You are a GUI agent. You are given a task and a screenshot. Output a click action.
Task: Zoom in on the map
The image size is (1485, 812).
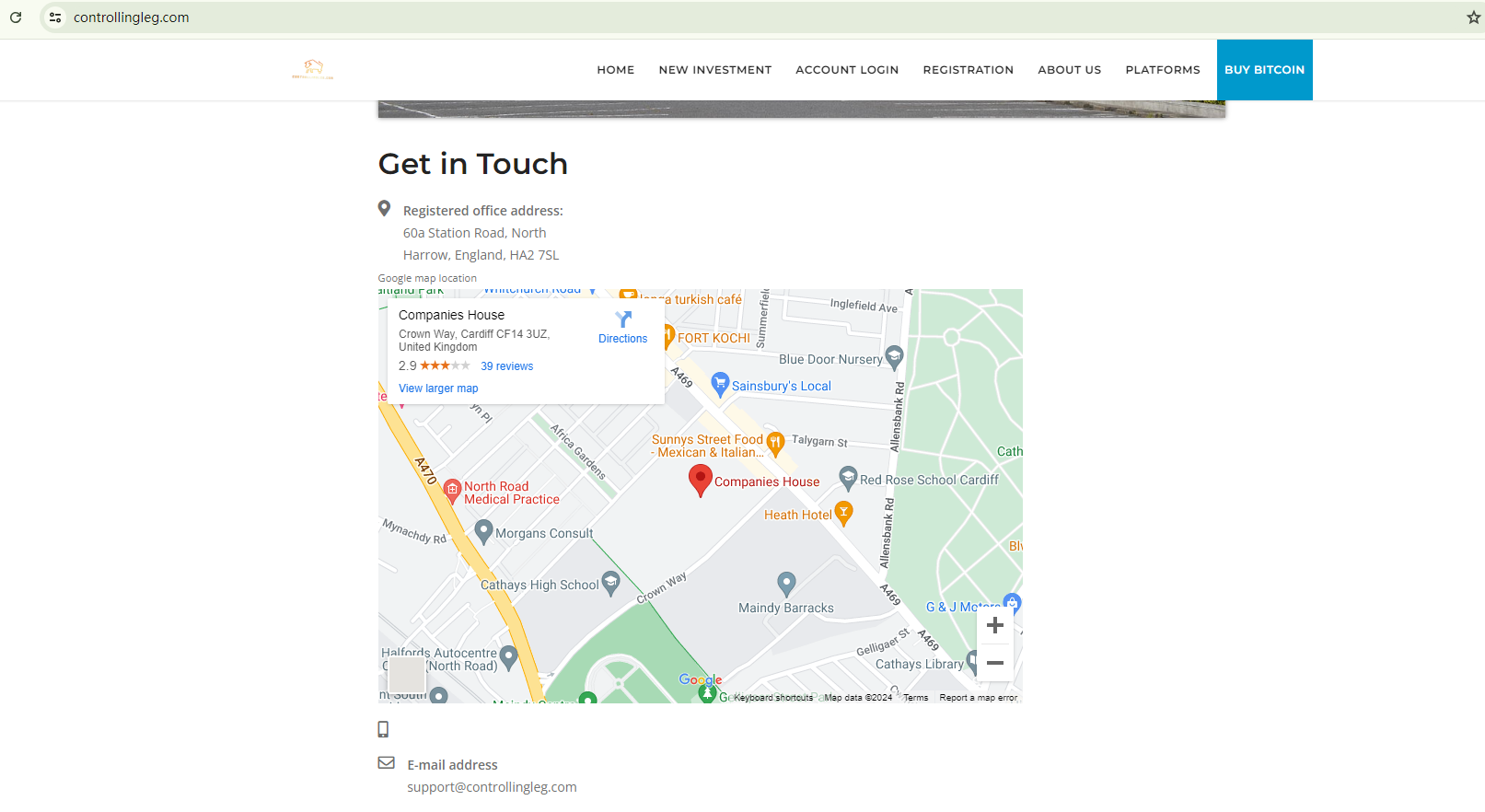click(994, 626)
